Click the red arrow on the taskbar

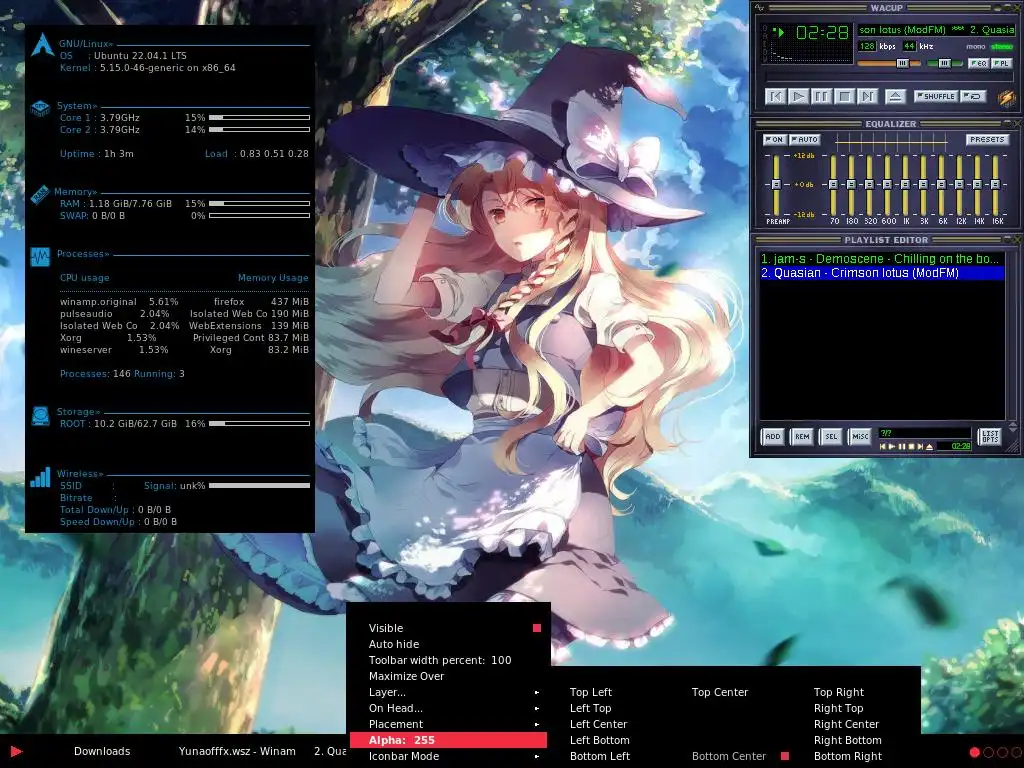(16, 752)
